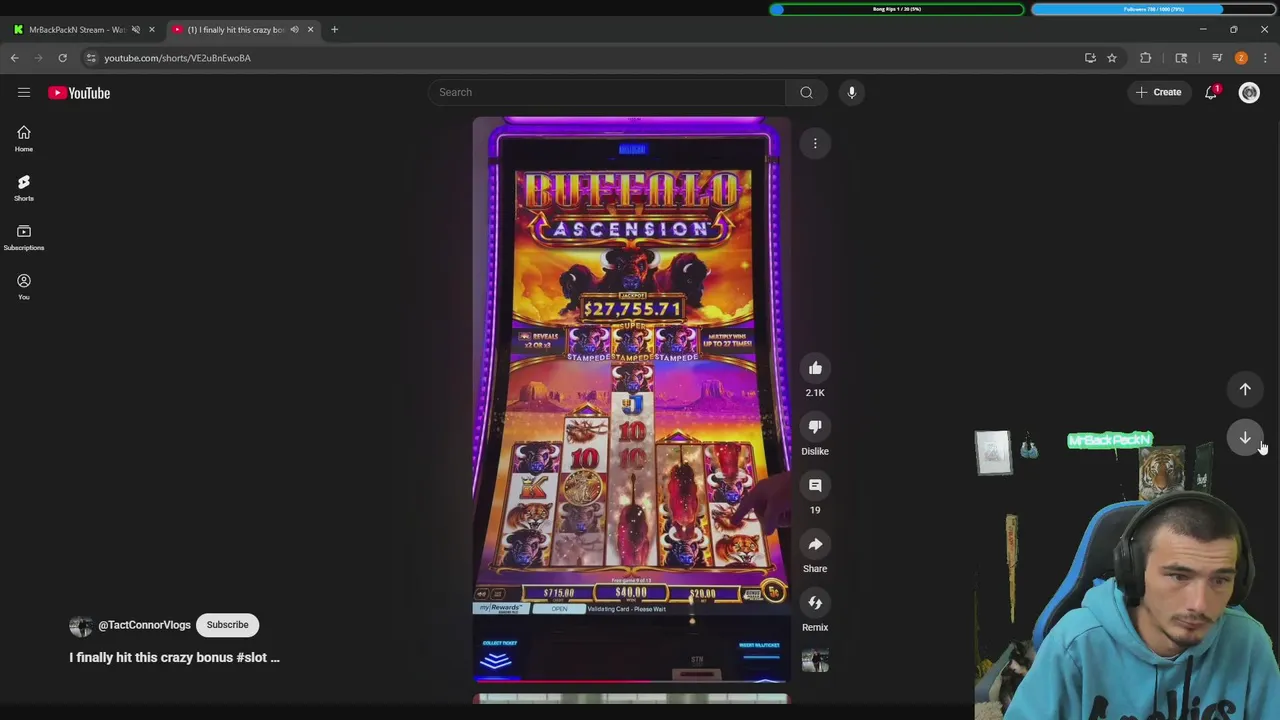Click the address bar URL
The image size is (1280, 720).
pos(177,58)
